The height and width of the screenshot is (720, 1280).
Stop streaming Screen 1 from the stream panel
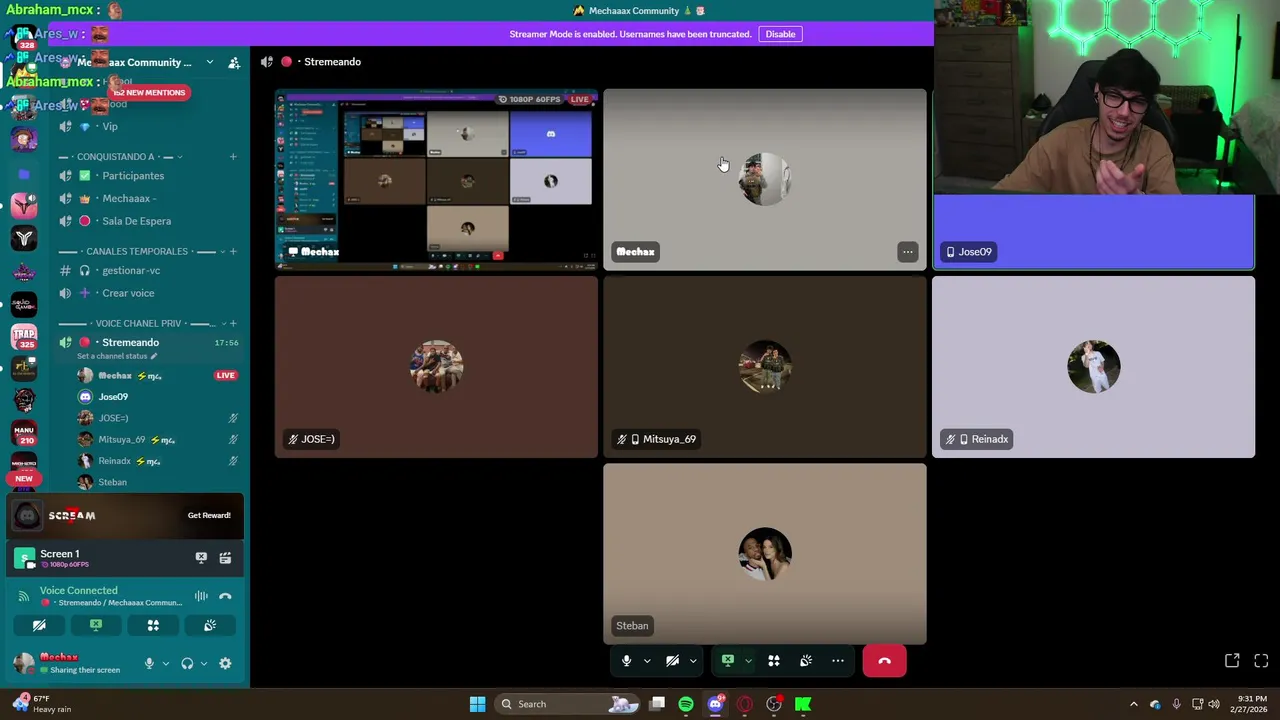201,558
